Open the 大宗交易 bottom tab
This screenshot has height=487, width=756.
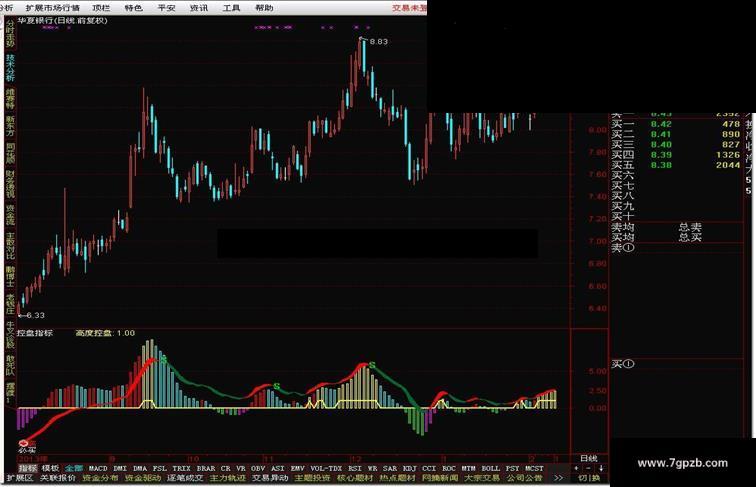482,478
